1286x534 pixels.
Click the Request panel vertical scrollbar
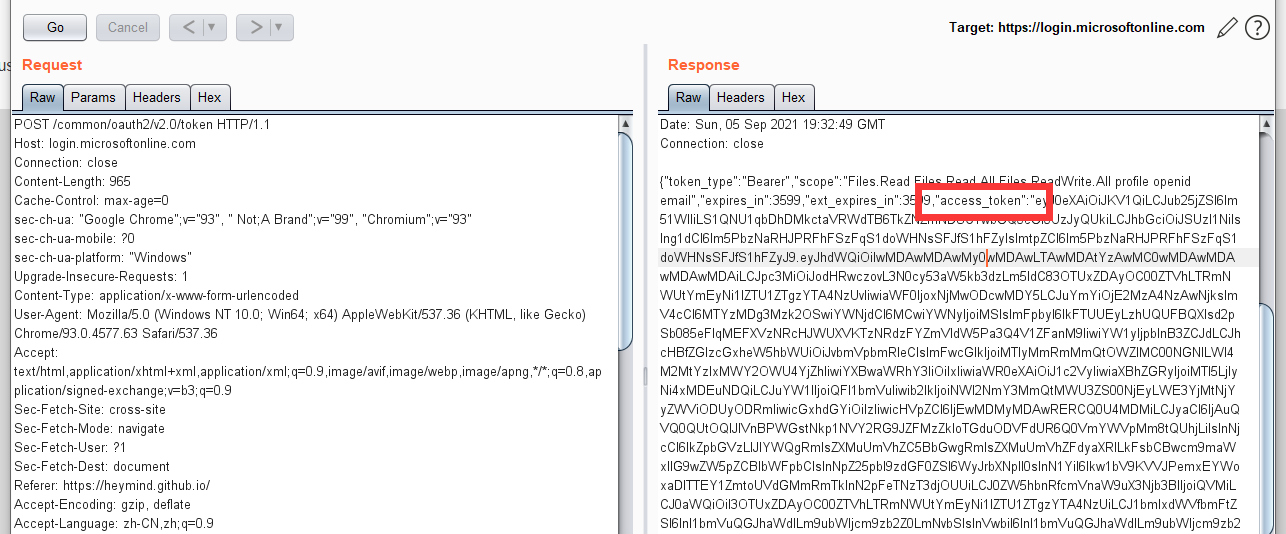point(625,240)
